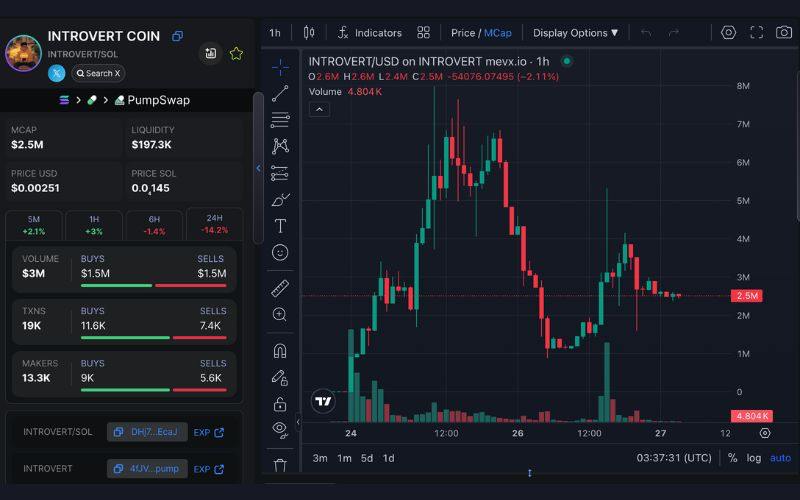The width and height of the screenshot is (800, 500).
Task: Open the time zone 03:37:31 (UTC) menu
Action: pyautogui.click(x=674, y=458)
